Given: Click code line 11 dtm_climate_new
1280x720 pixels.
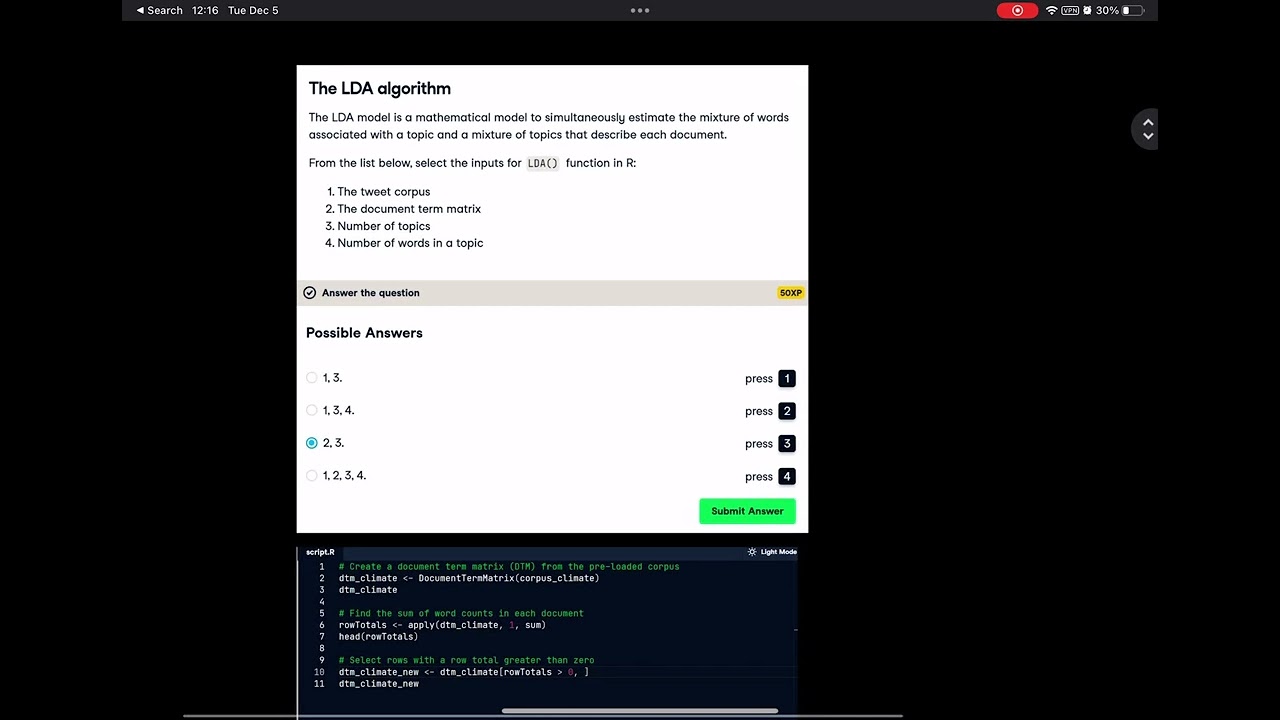Looking at the screenshot, I should pyautogui.click(x=378, y=684).
